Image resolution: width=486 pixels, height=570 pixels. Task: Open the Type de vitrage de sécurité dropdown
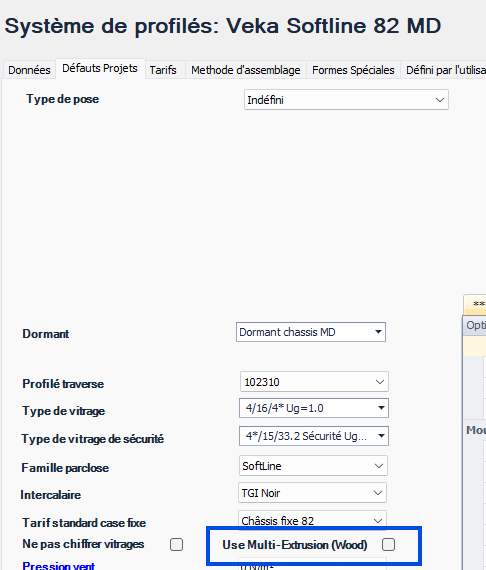click(314, 436)
